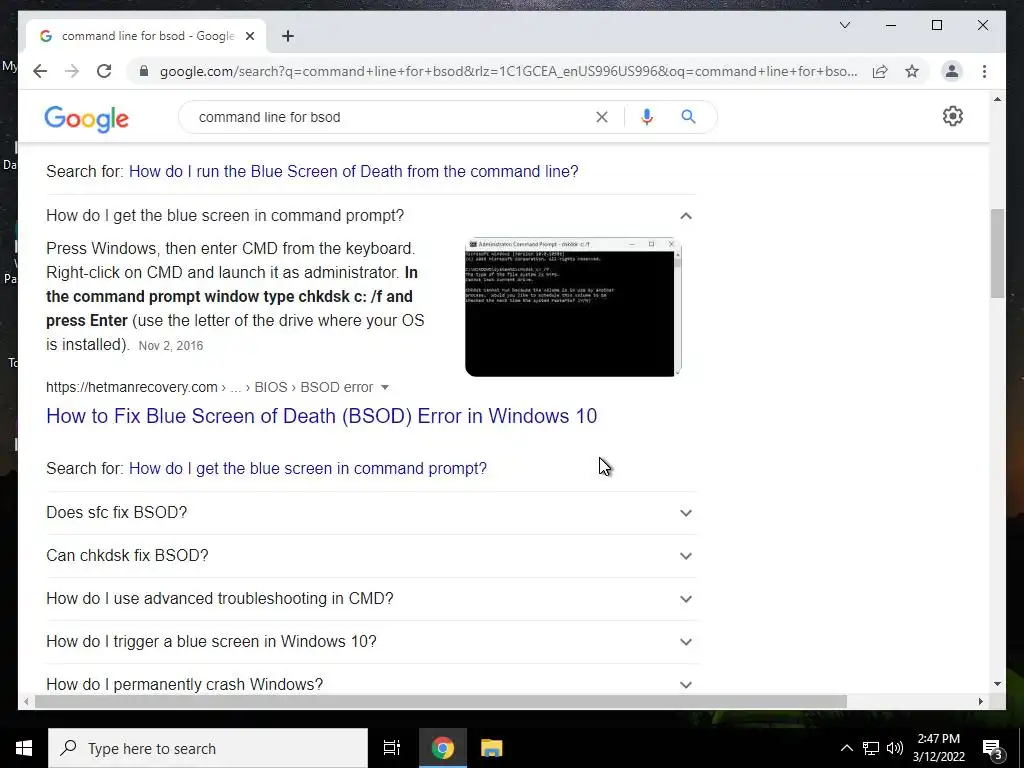
Task: Click the hetmanrecovery.com URL text
Action: (x=131, y=387)
